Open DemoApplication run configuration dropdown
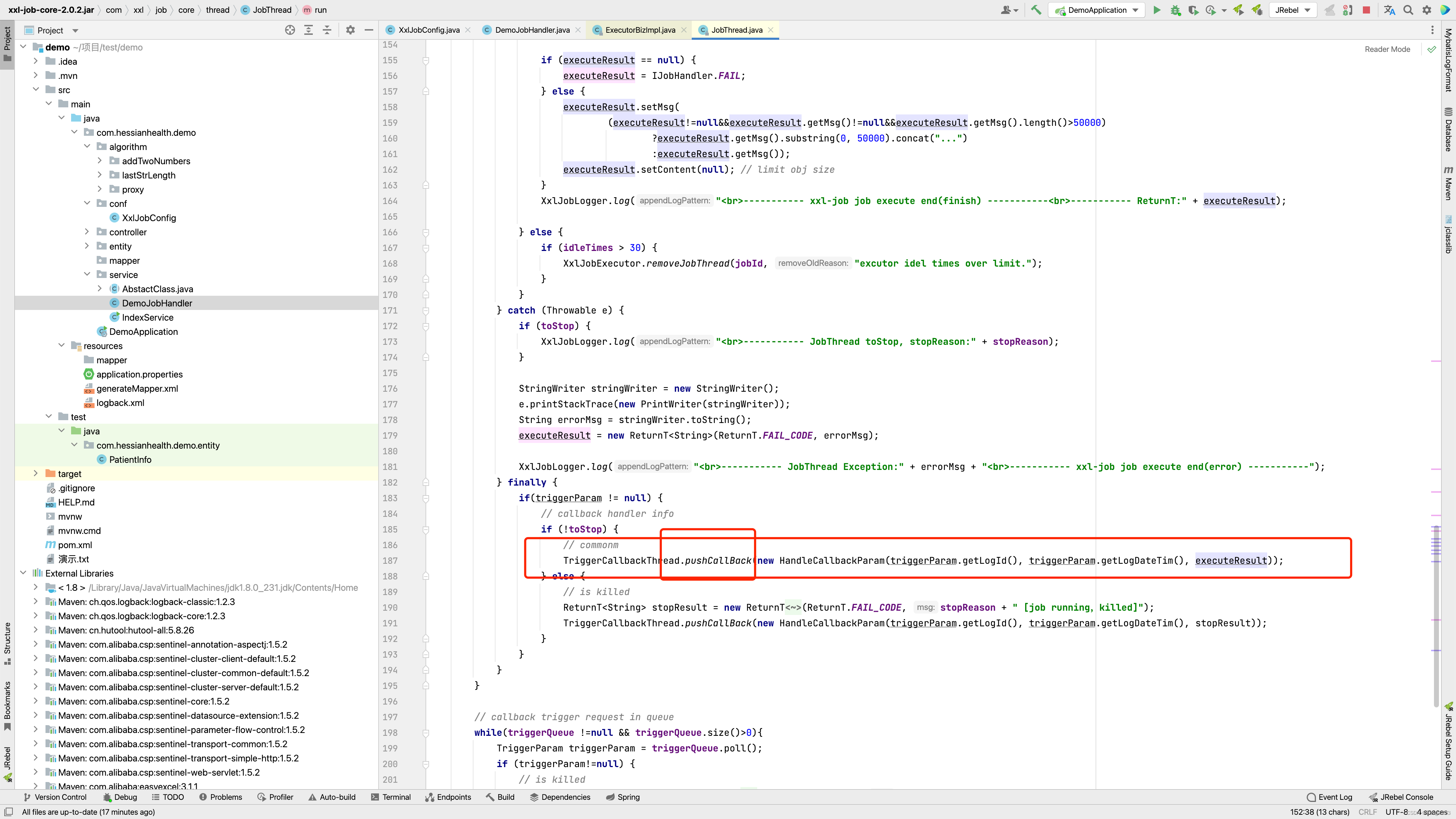The height and width of the screenshot is (819, 1456). 1097,10
